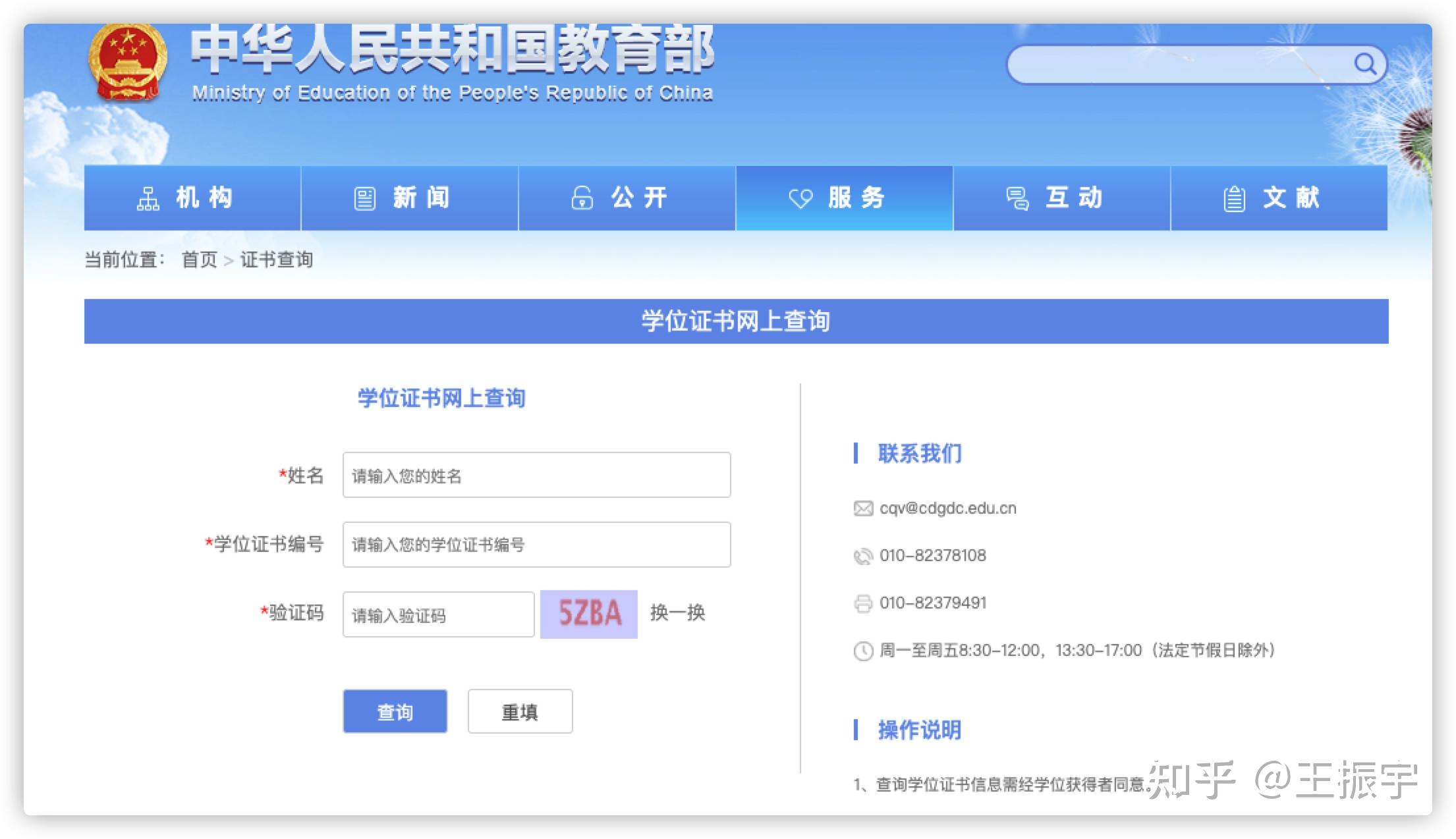Click the 公开 unlocked padlock icon

point(582,198)
